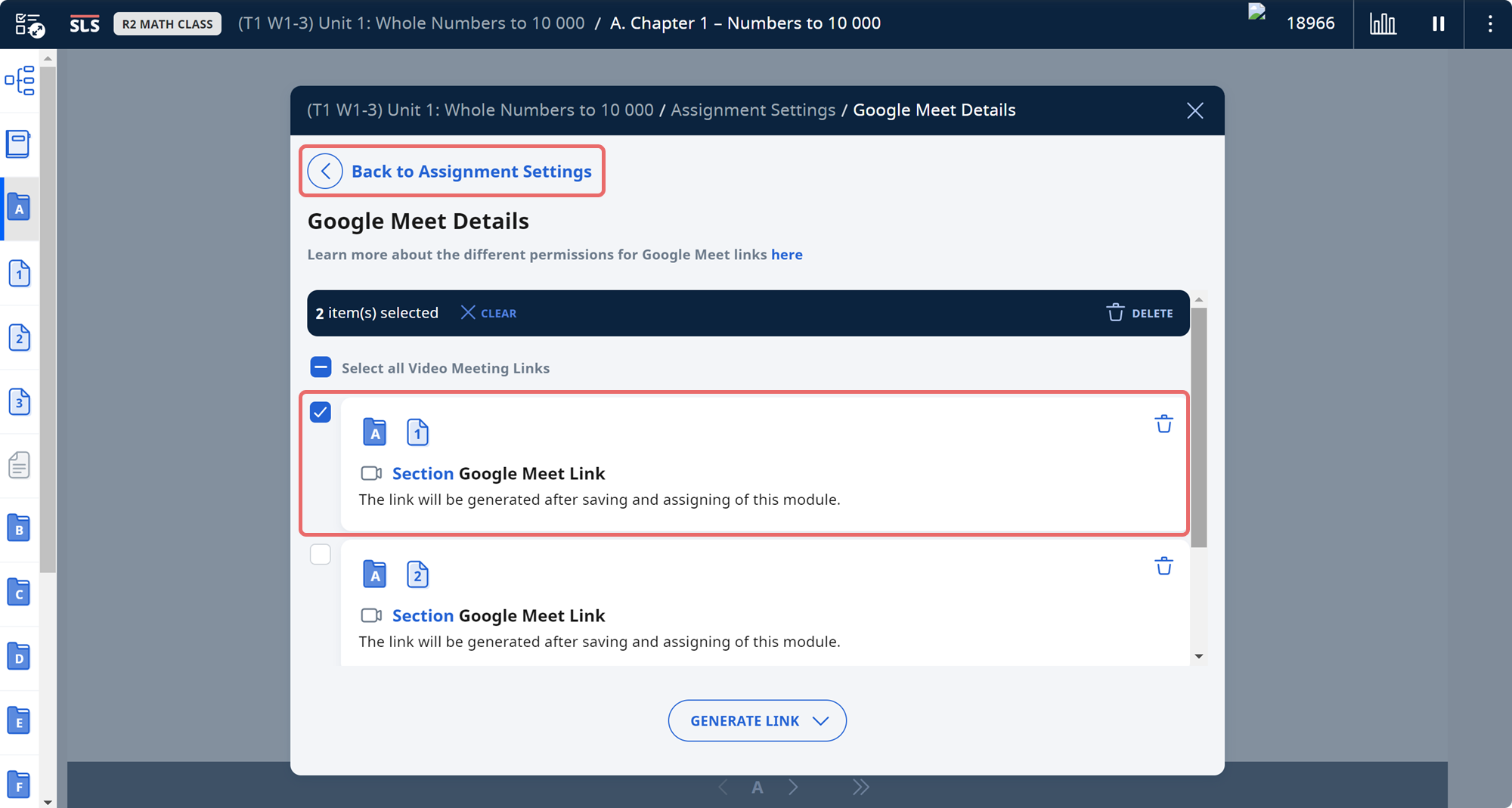Open the module cover page icon in sidebar

(x=19, y=144)
